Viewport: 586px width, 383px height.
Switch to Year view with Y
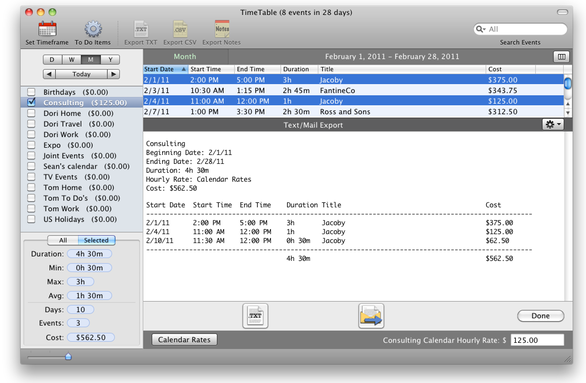click(x=110, y=59)
